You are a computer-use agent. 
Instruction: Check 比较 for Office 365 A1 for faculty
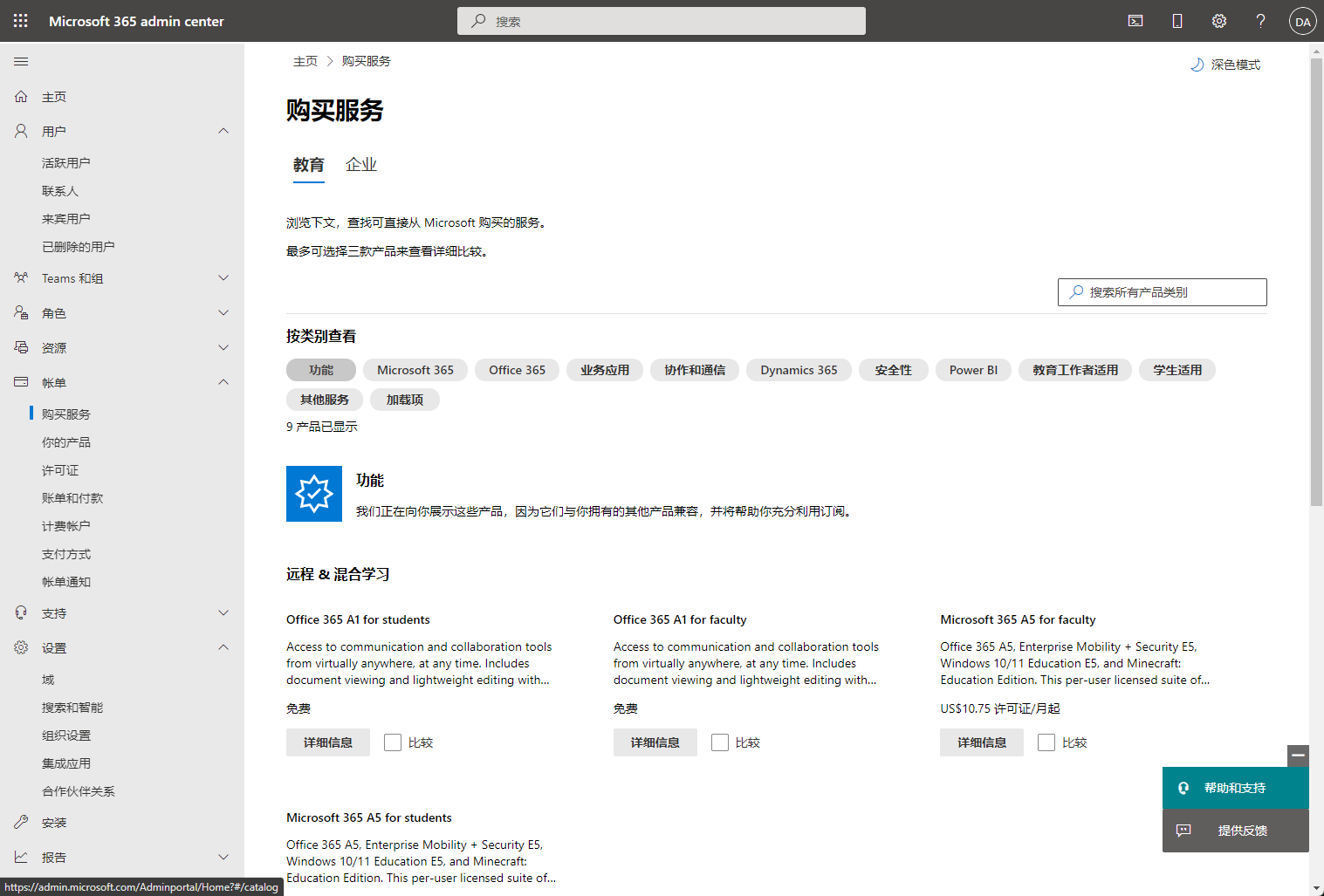pyautogui.click(x=720, y=742)
